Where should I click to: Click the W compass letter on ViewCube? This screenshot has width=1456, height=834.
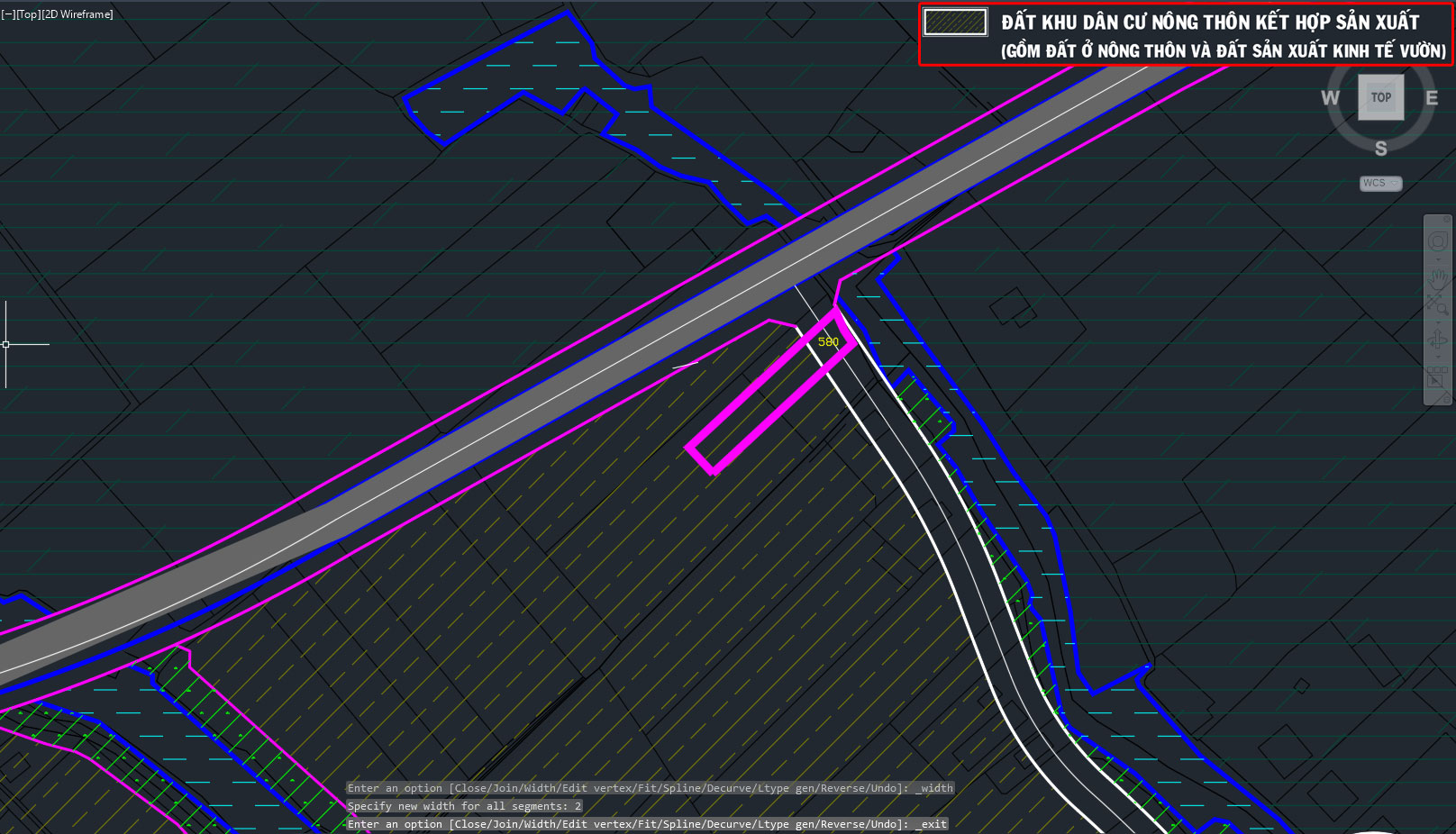[1330, 98]
